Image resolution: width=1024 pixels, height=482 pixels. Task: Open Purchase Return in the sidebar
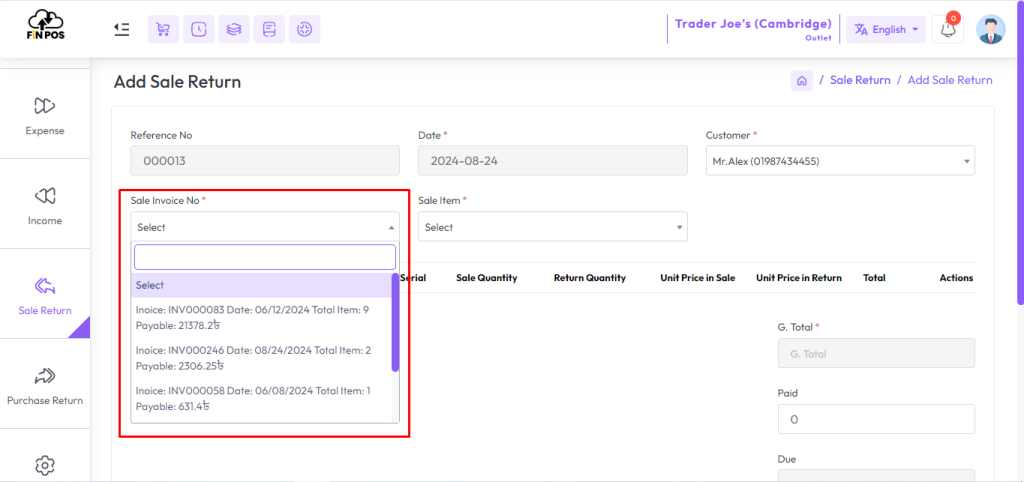45,385
